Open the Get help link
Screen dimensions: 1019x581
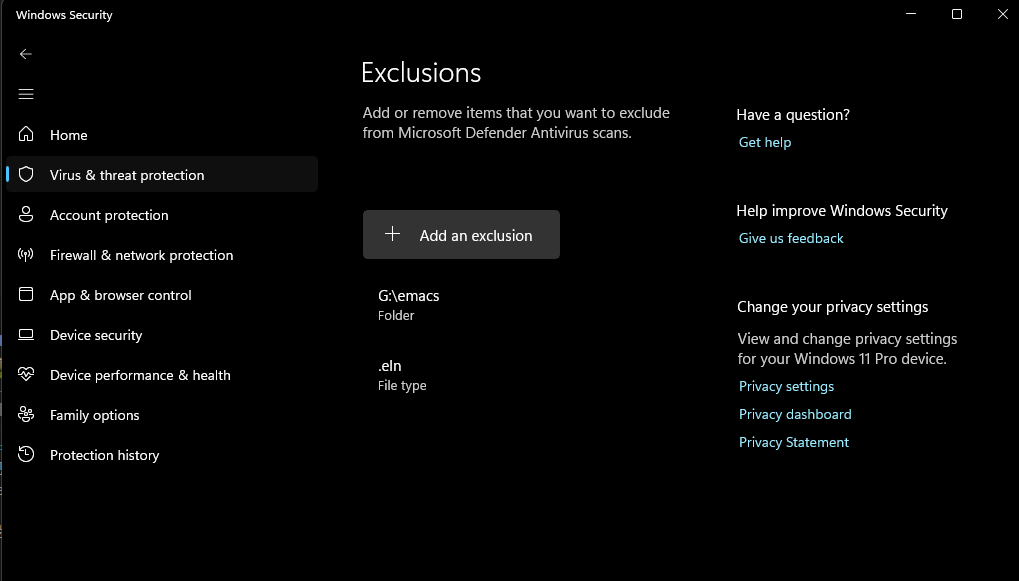[765, 142]
